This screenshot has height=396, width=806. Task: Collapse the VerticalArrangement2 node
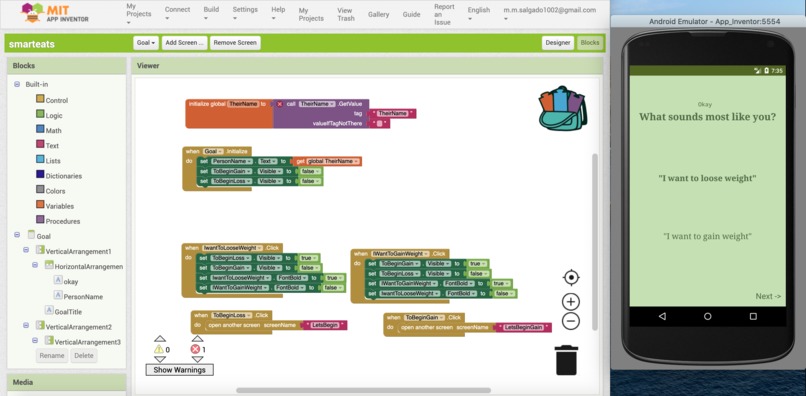tap(26, 326)
